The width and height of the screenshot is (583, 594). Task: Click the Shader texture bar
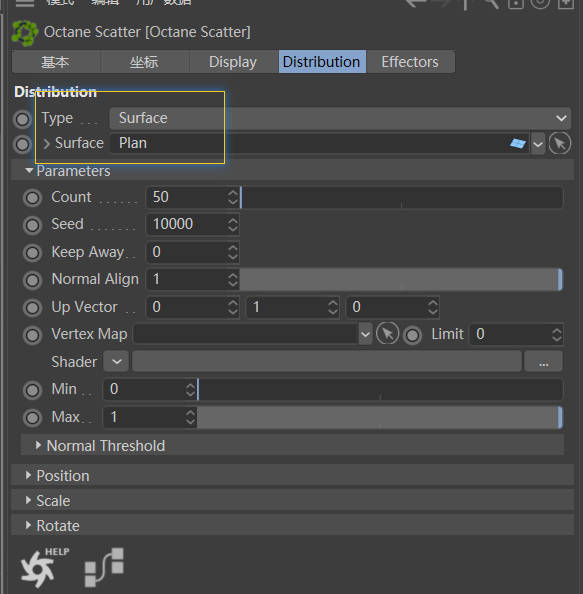coord(327,361)
